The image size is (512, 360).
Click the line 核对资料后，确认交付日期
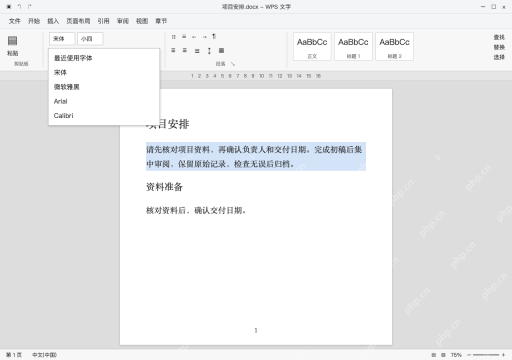click(196, 210)
